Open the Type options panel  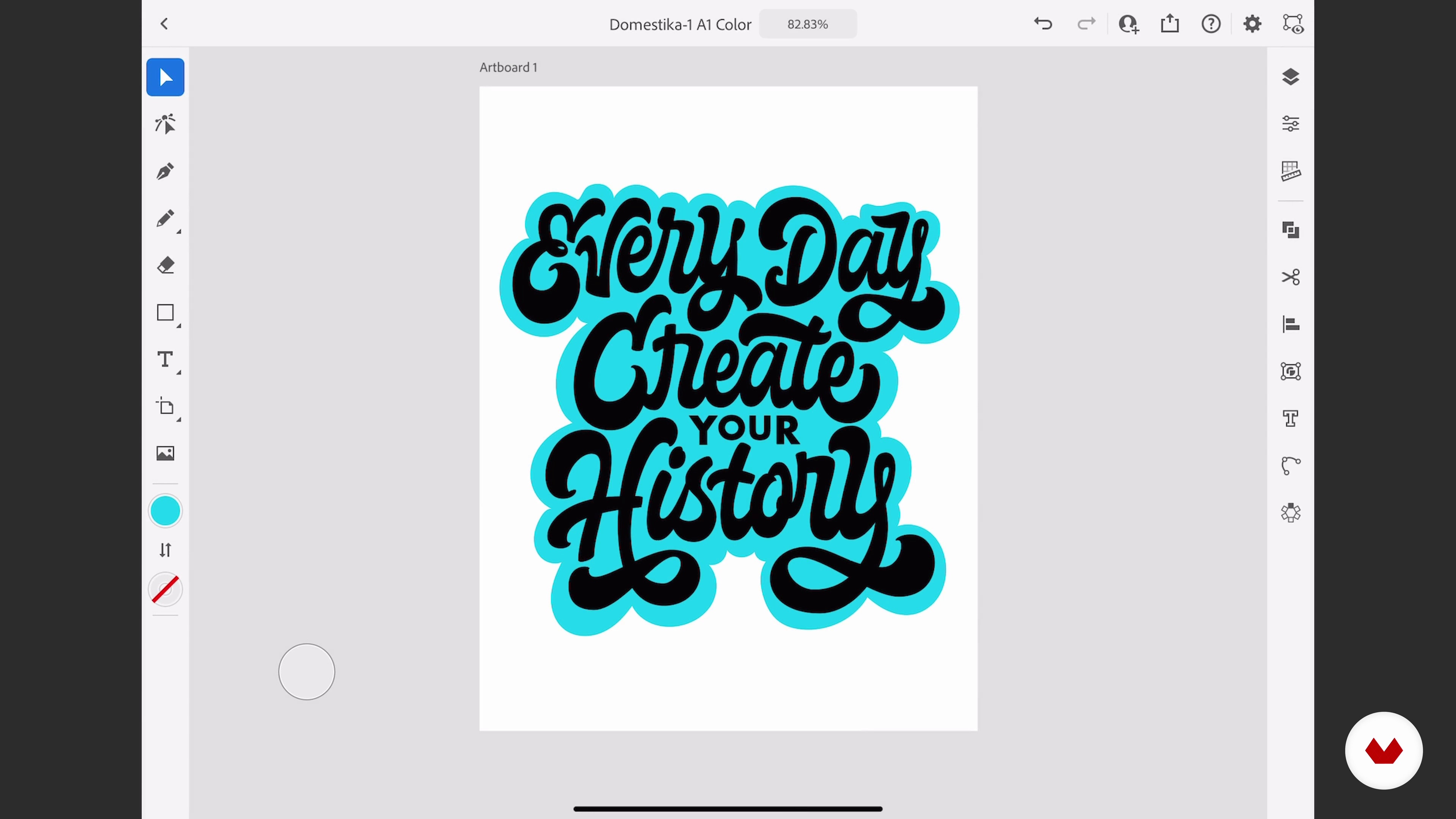1290,418
